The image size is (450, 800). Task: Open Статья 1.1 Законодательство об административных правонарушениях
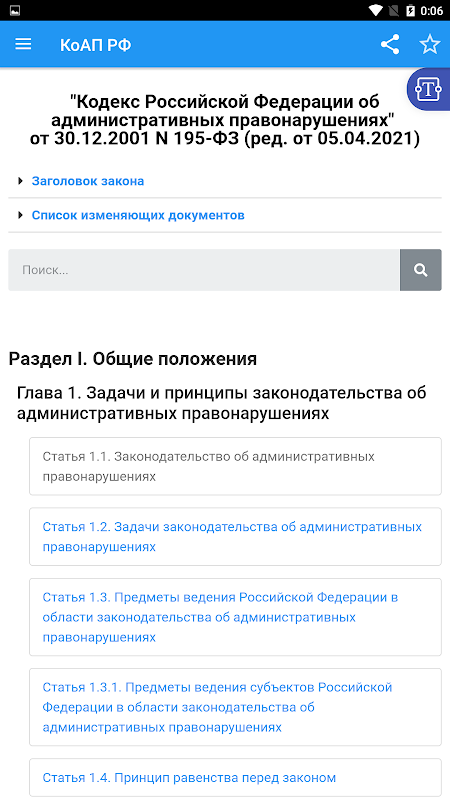(235, 466)
